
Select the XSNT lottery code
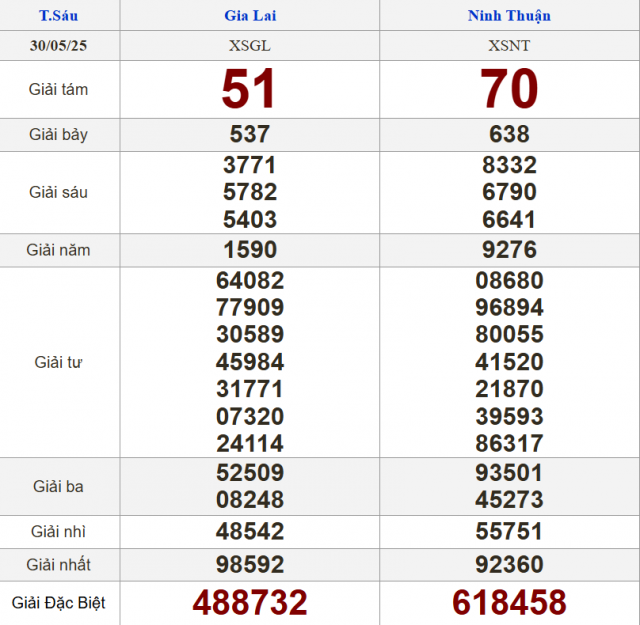point(509,45)
